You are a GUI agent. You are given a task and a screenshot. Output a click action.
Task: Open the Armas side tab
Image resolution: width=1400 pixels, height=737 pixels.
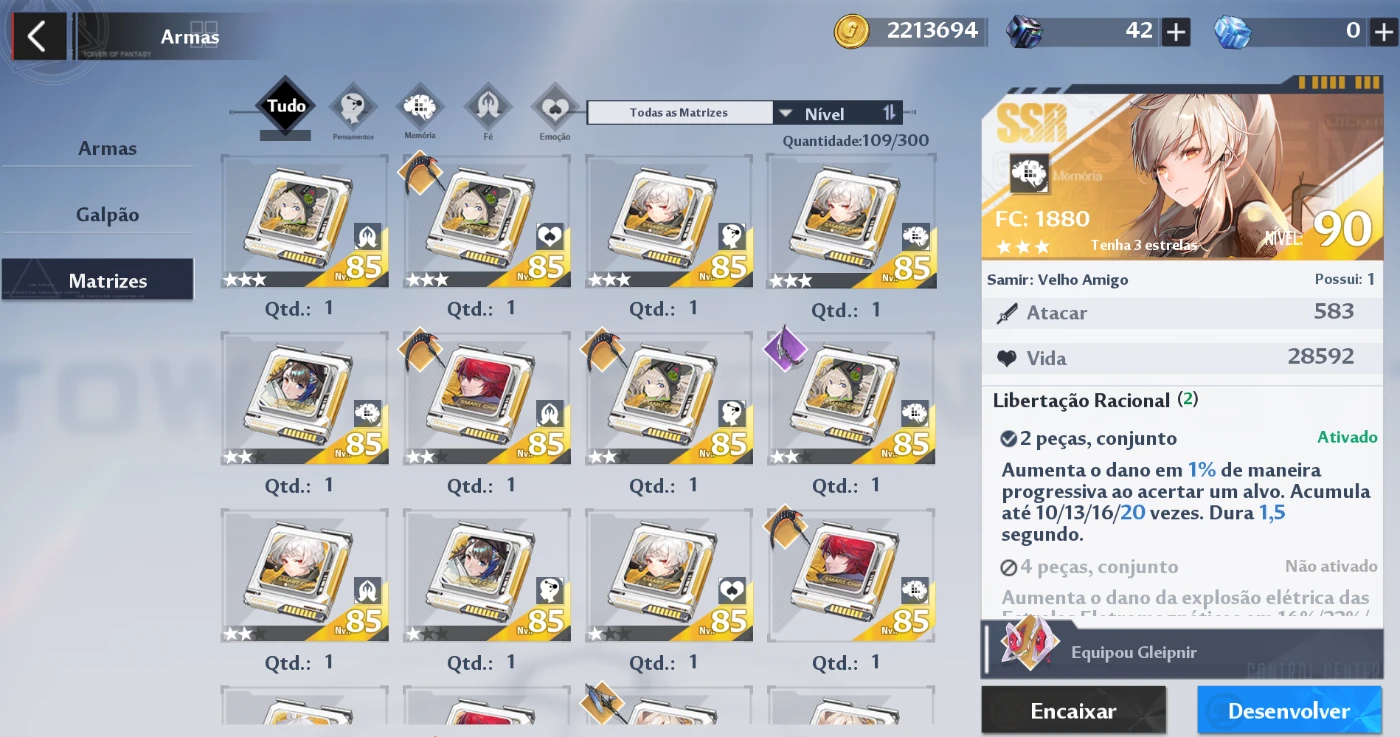(107, 148)
